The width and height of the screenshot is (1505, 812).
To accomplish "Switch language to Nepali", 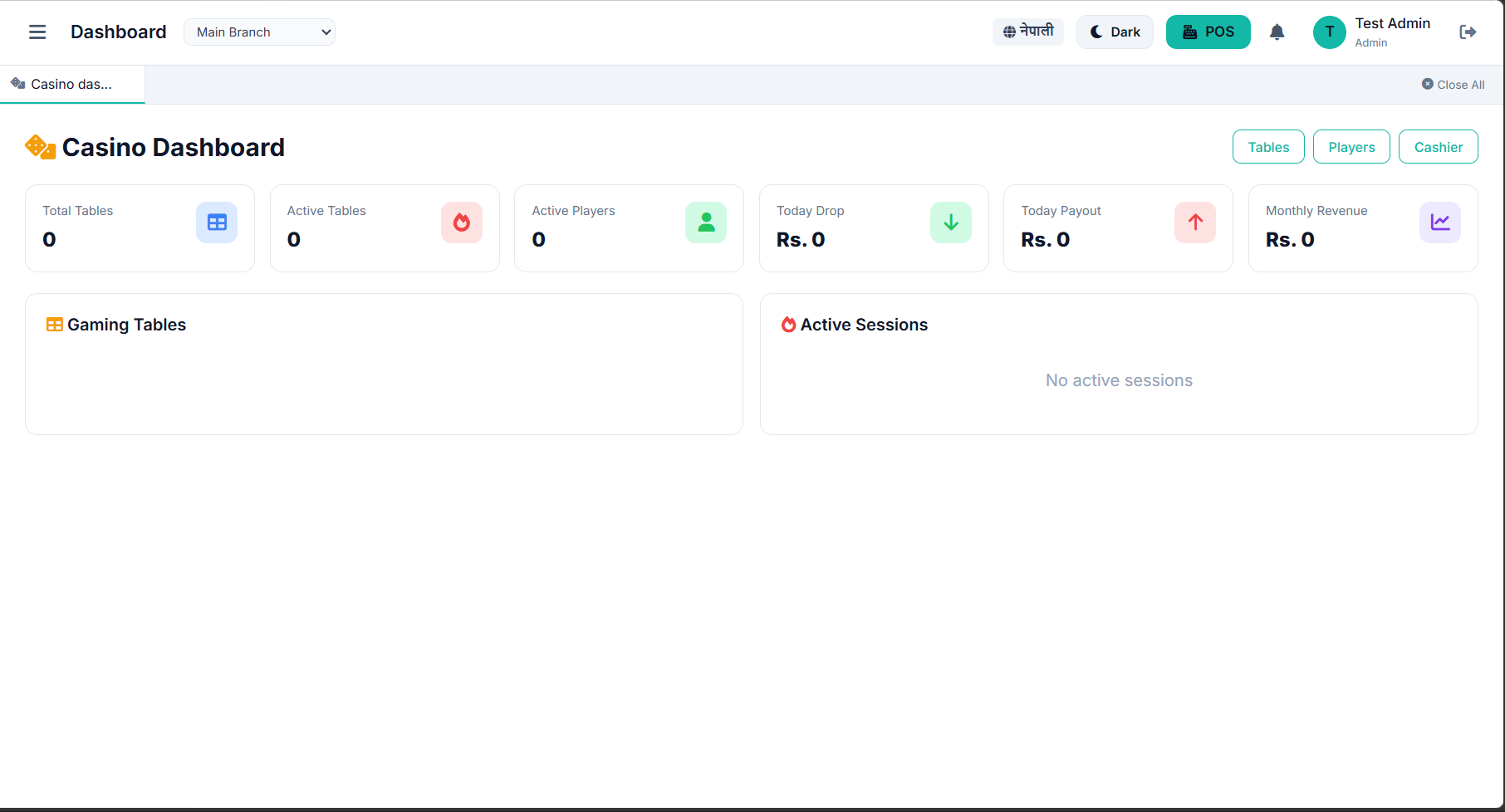I will click(1028, 32).
